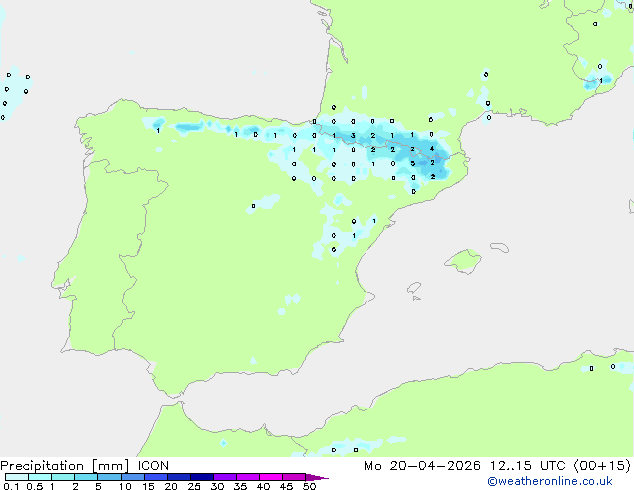Click the Ibiza island outline on the map
This screenshot has width=634, height=490.
pyautogui.click(x=414, y=288)
